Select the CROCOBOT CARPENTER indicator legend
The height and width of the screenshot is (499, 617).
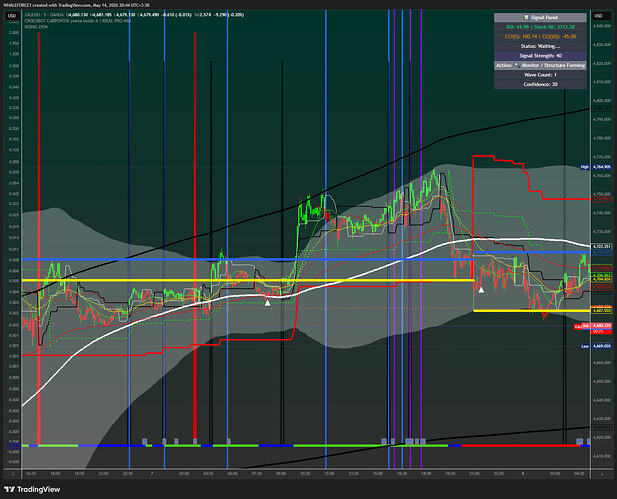coord(78,21)
